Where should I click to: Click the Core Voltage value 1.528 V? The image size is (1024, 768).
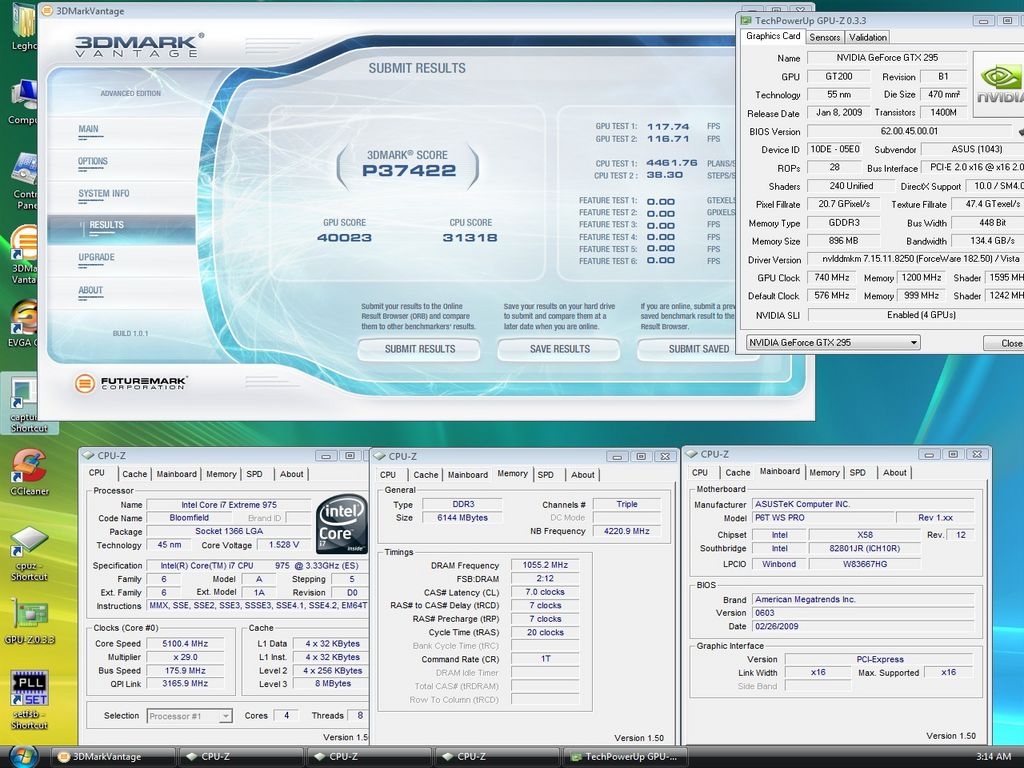point(284,545)
